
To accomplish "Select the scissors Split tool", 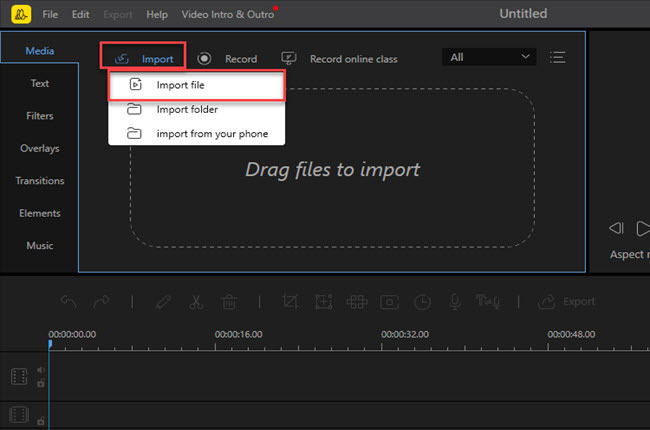I will [x=196, y=301].
